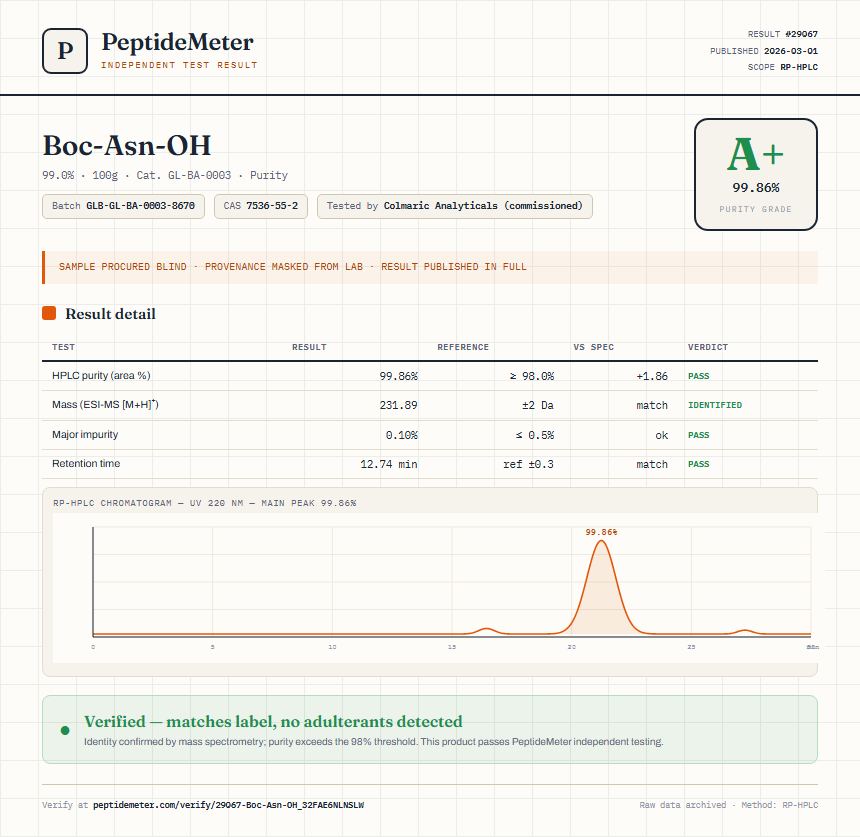
Task: Click the HPLC purity (area %) row label
Action: coord(101,376)
